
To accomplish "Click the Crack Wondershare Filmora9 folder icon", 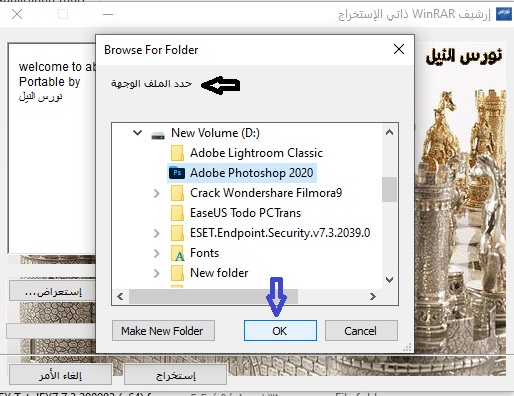I will 177,193.
